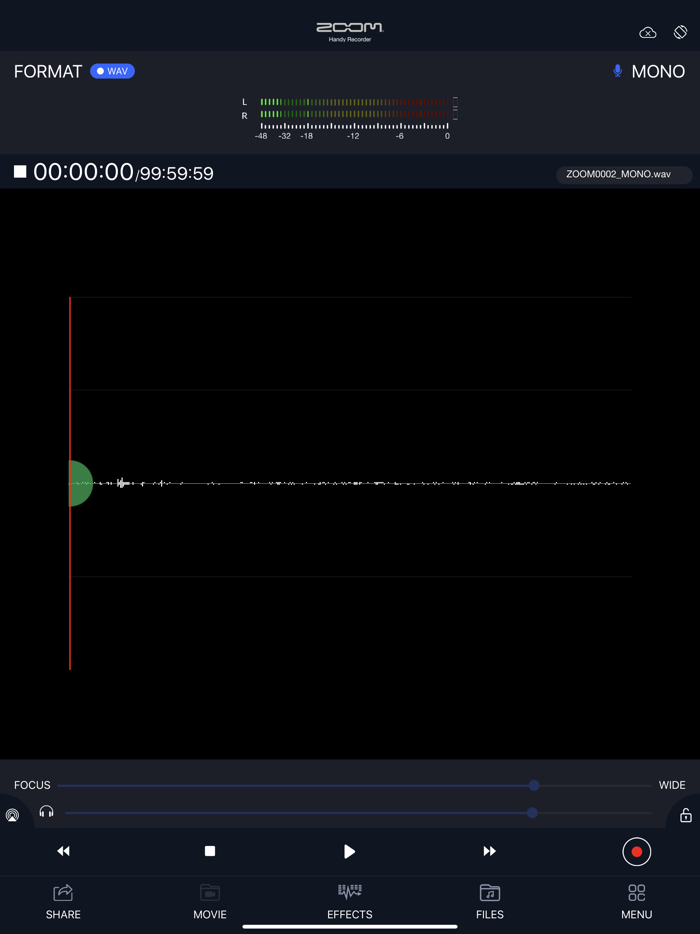This screenshot has width=700, height=934.
Task: Open the FILES tab
Action: coord(490,901)
